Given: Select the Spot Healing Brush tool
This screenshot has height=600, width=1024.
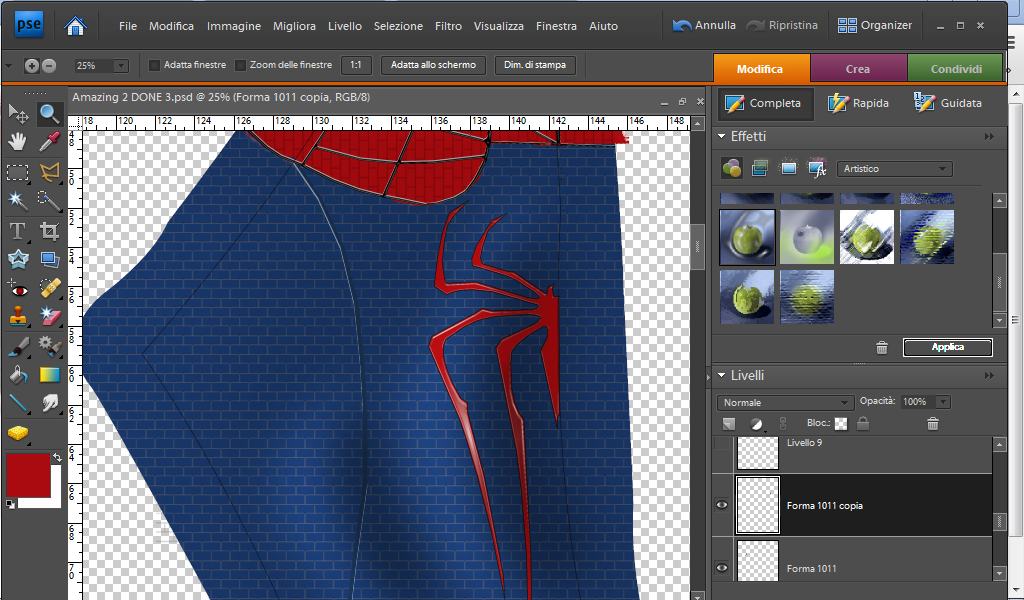Looking at the screenshot, I should (50, 289).
